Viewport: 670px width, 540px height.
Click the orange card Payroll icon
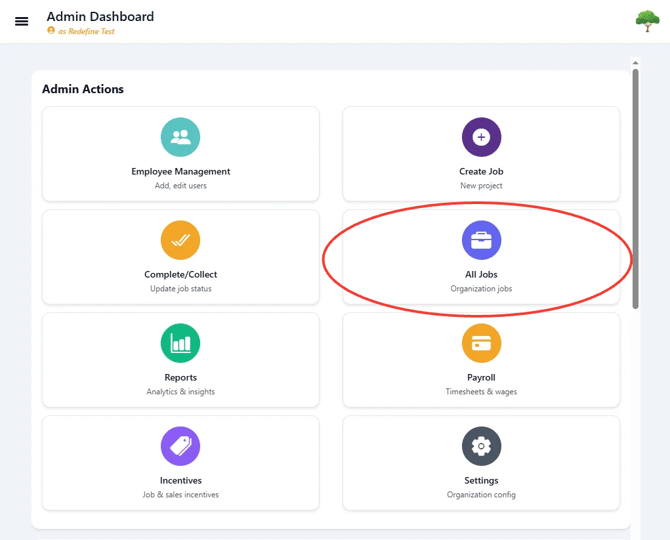point(481,343)
